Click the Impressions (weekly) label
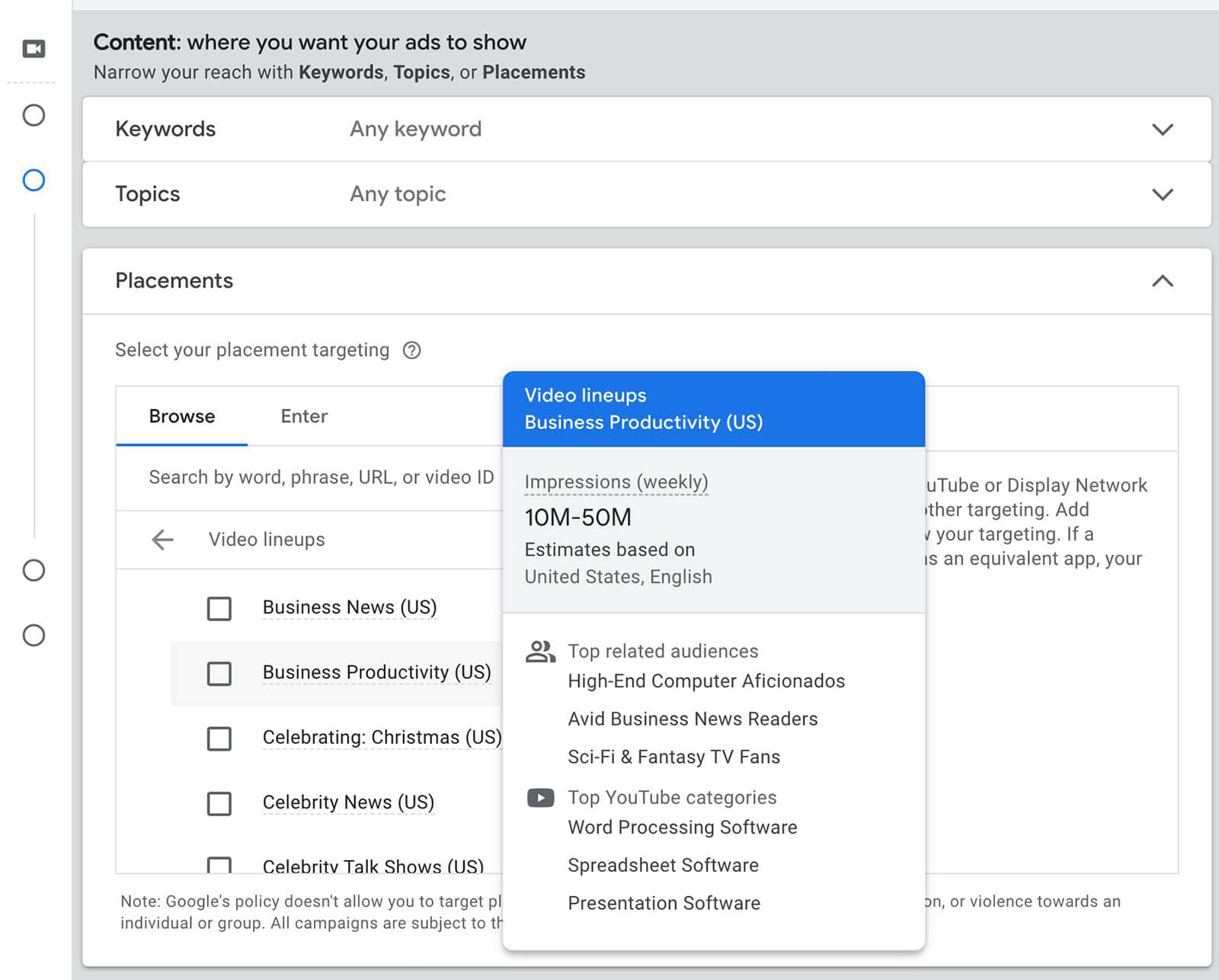Image resolution: width=1219 pixels, height=980 pixels. 616,482
